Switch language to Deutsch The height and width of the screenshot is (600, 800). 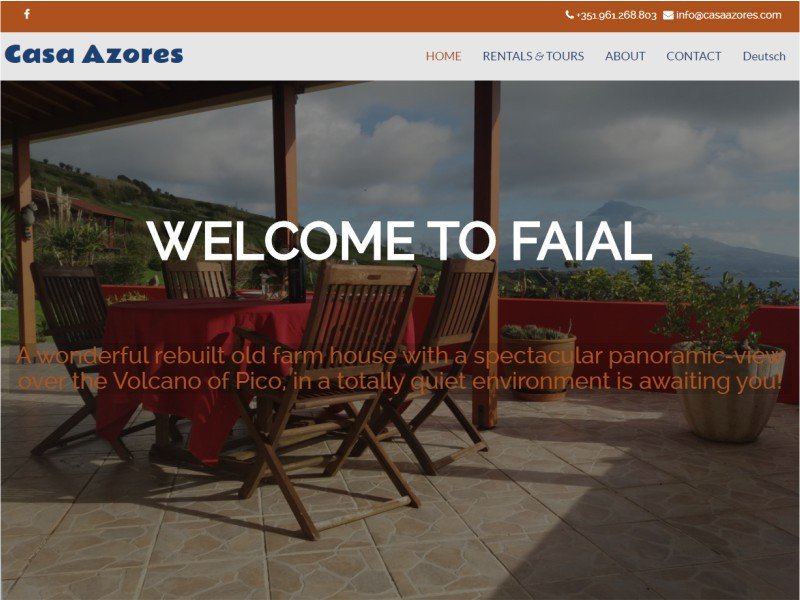[x=764, y=56]
